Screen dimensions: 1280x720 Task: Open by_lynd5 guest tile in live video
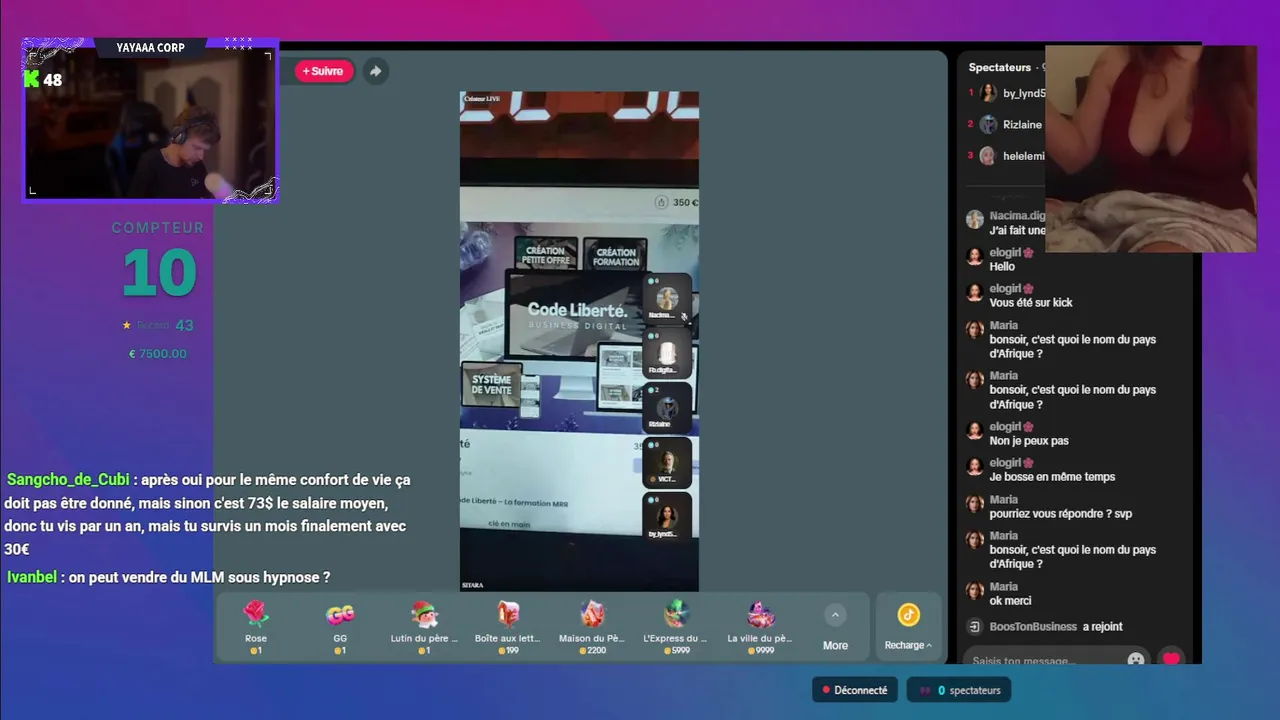666,517
